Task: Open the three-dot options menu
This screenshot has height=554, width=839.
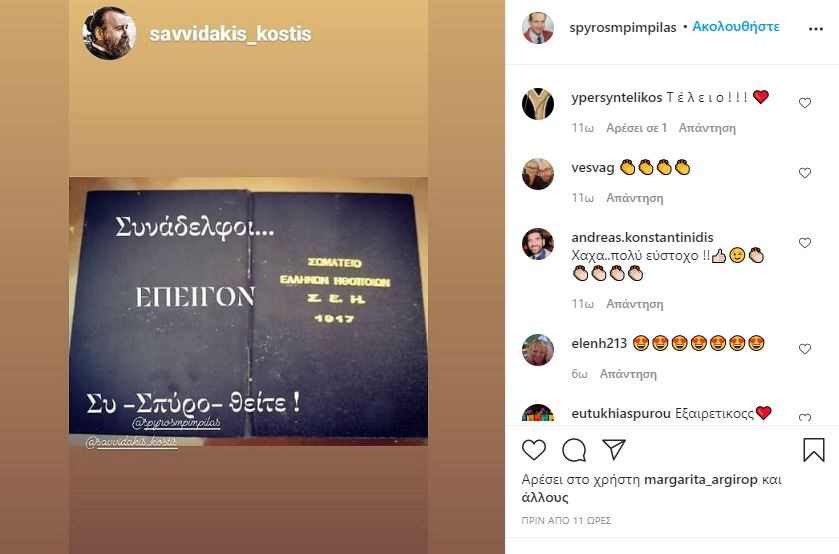Action: tap(815, 29)
